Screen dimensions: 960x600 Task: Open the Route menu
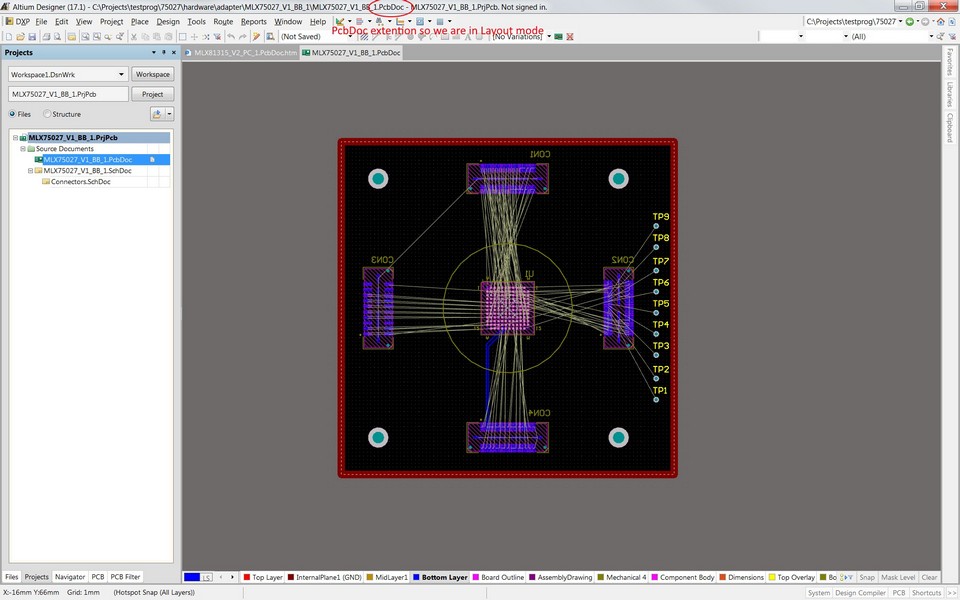point(223,21)
